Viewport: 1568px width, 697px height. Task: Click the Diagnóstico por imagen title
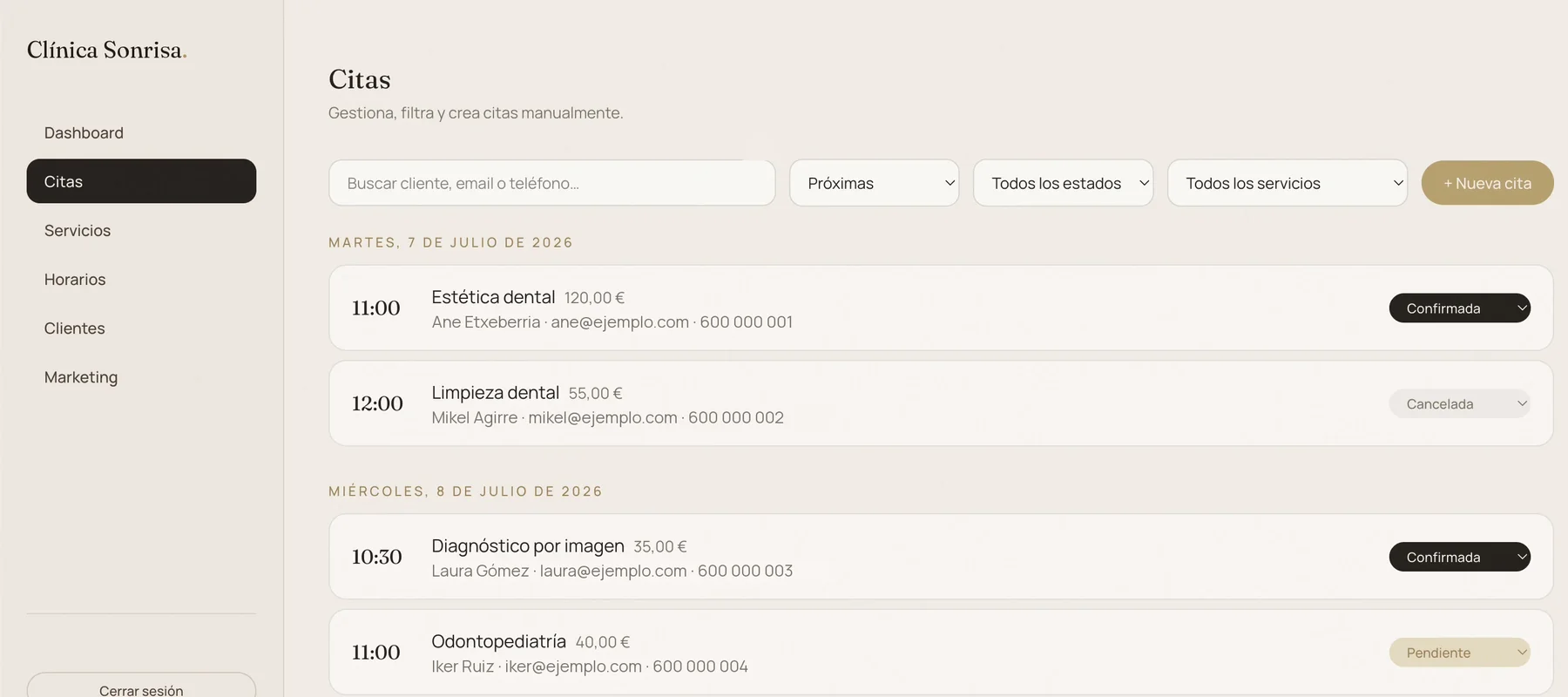pyautogui.click(x=528, y=546)
